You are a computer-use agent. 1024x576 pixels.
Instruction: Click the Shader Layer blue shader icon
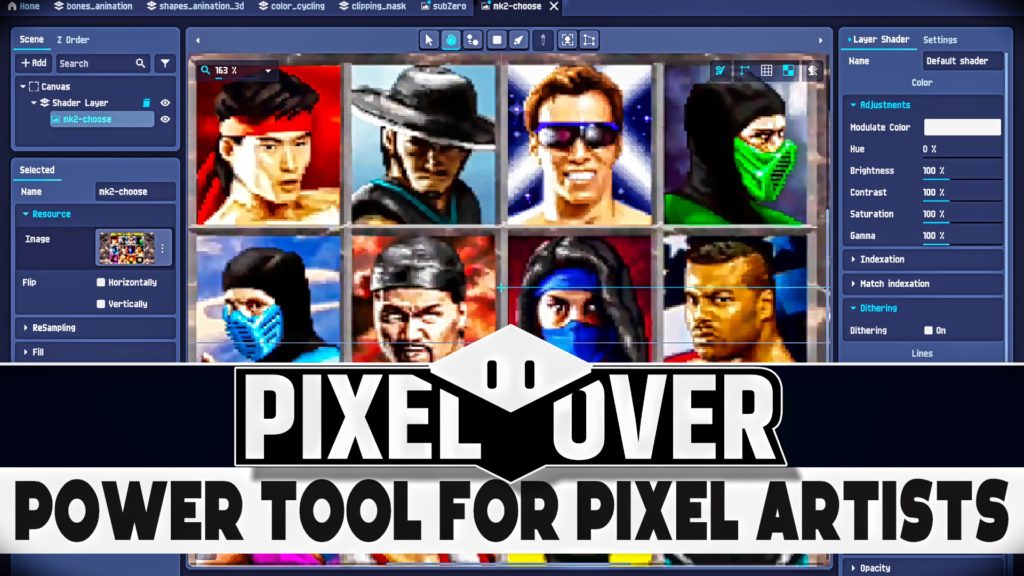[x=146, y=103]
